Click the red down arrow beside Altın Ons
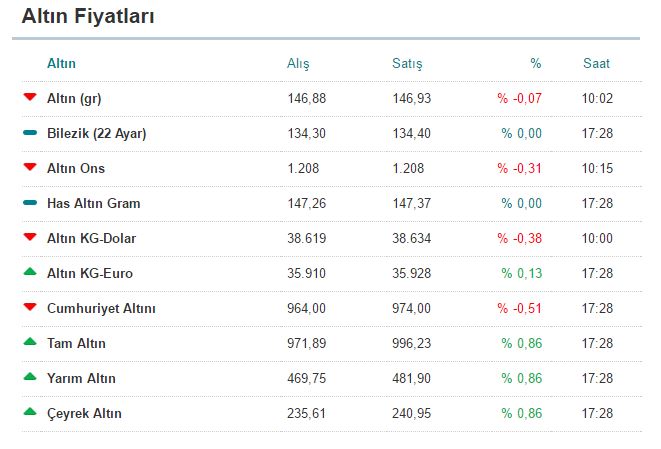Image resolution: width=661 pixels, height=449 pixels. pos(29,167)
